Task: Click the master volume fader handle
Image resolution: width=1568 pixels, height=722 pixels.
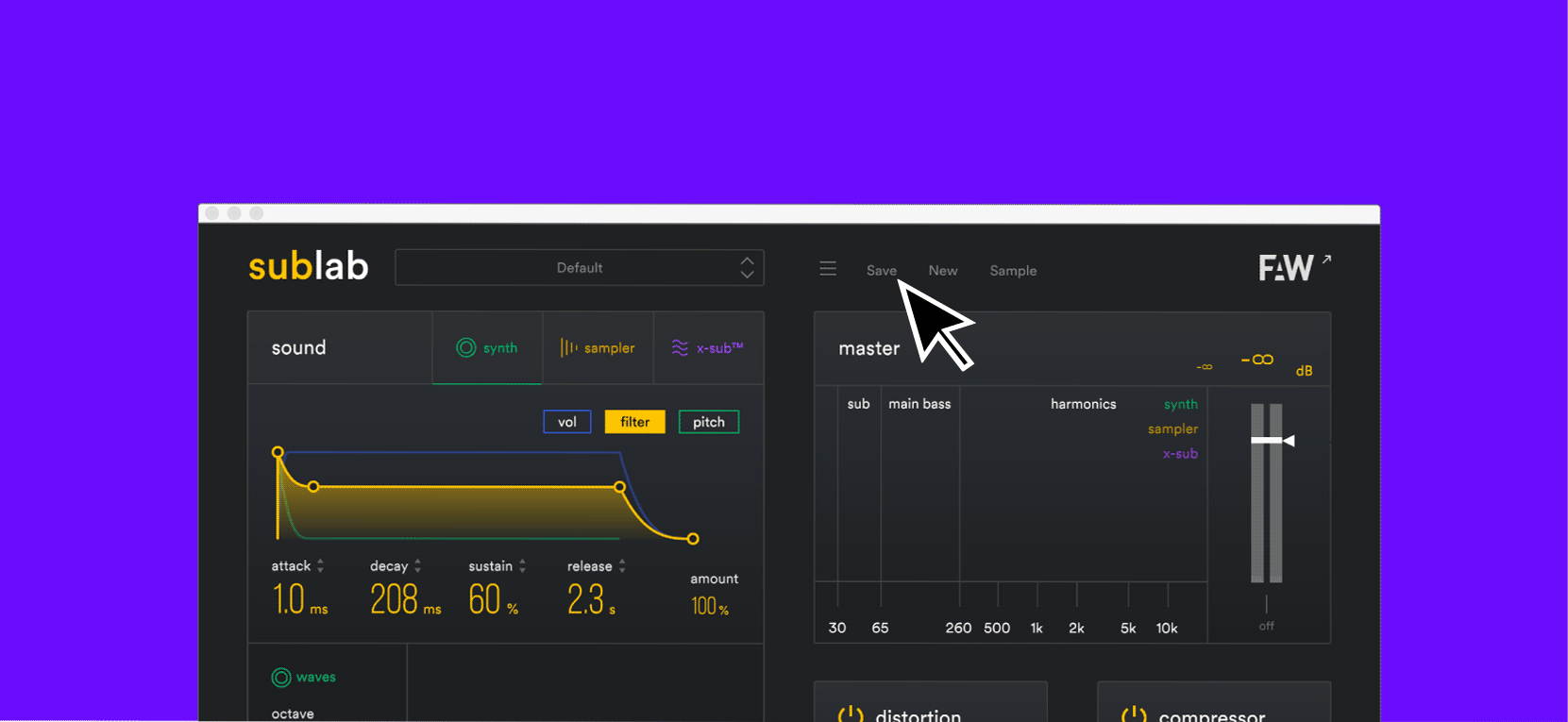Action: pyautogui.click(x=1273, y=441)
